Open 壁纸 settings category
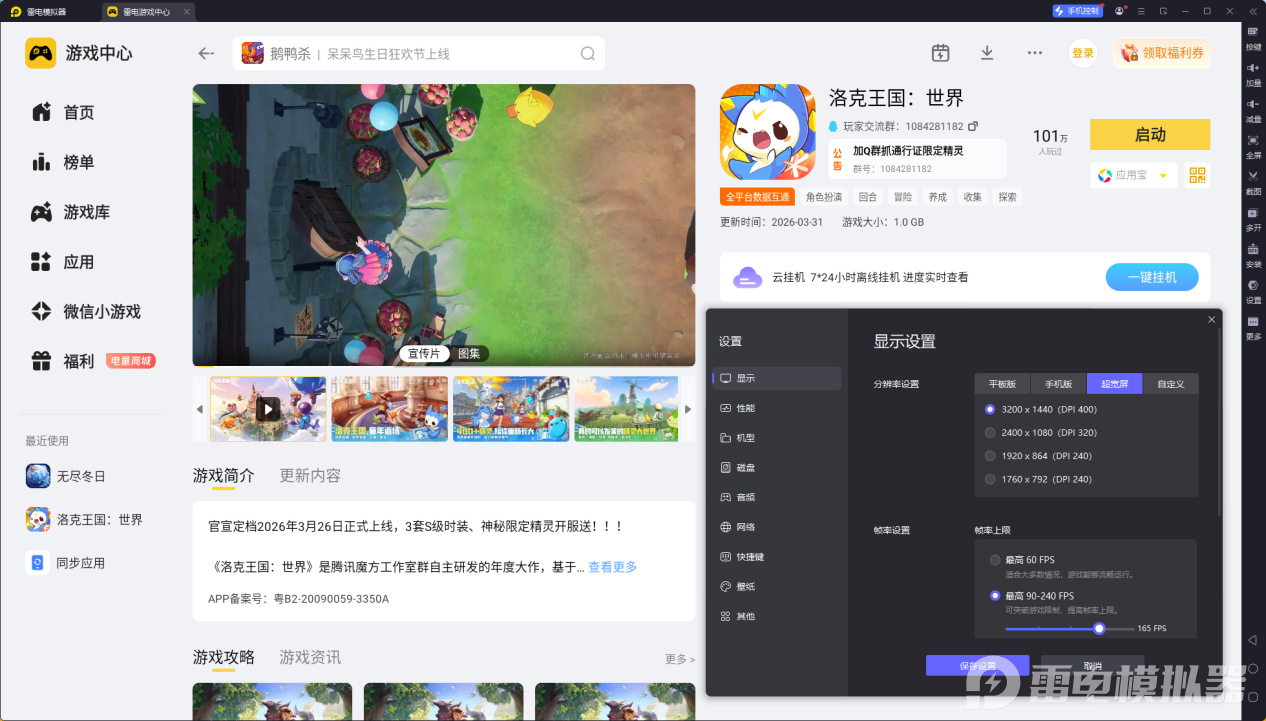 pyautogui.click(x=777, y=586)
